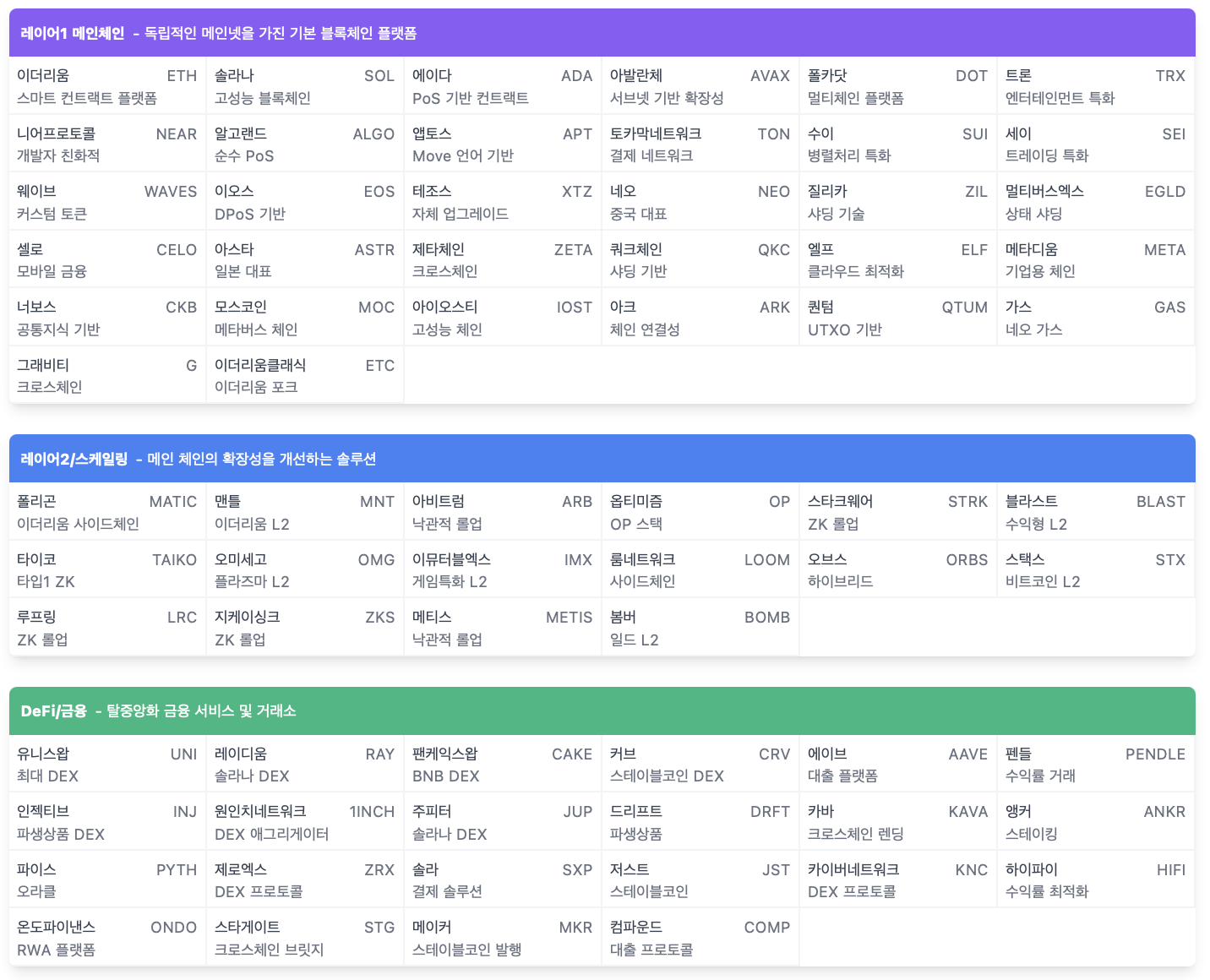Click the 가스 GAS cell

click(1096, 318)
